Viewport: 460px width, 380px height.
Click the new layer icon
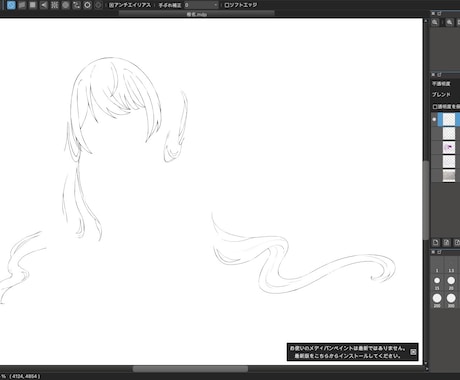pyautogui.click(x=436, y=242)
